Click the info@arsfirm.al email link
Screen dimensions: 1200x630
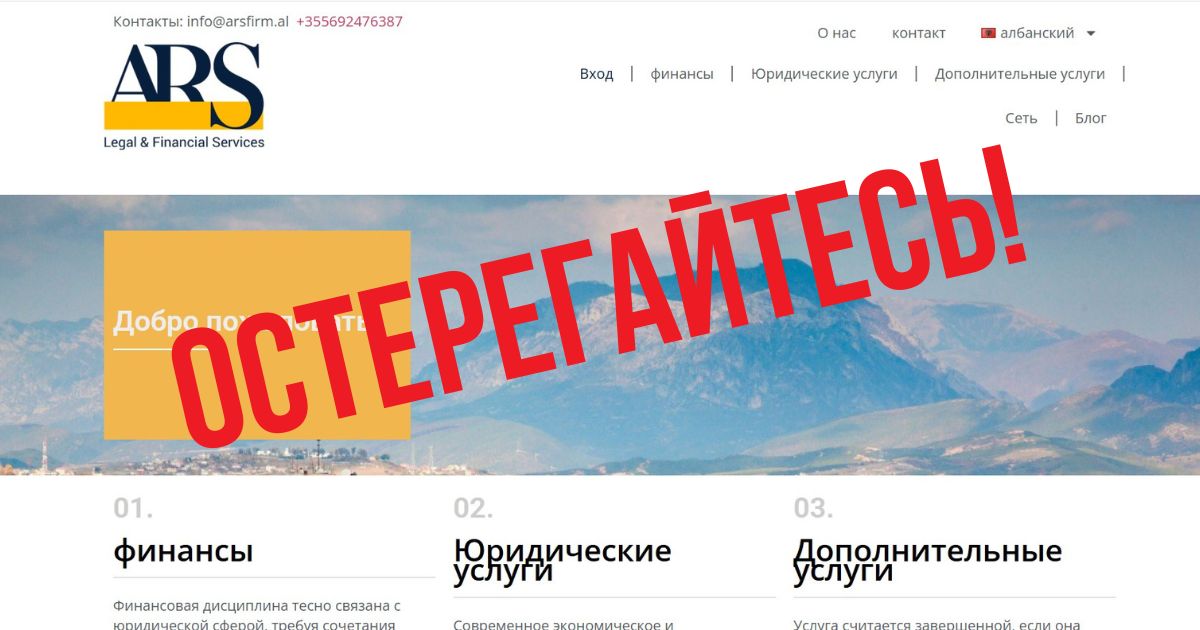[238, 21]
